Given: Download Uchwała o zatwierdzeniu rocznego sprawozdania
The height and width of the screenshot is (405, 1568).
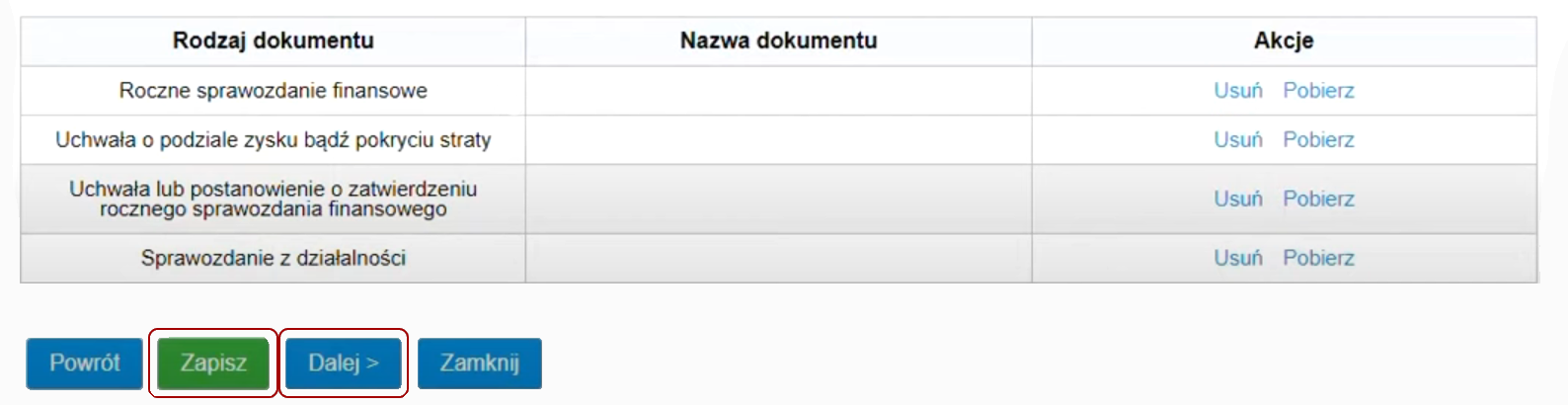Looking at the screenshot, I should point(1318,200).
